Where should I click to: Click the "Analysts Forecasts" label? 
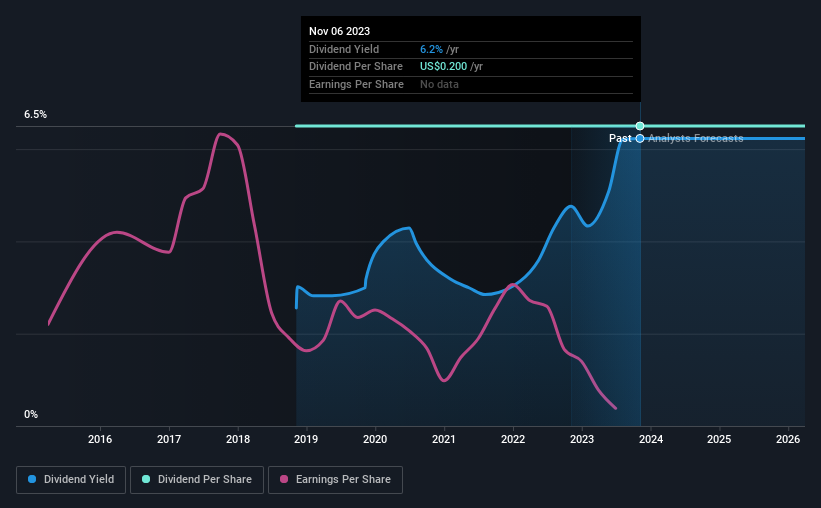coord(695,138)
